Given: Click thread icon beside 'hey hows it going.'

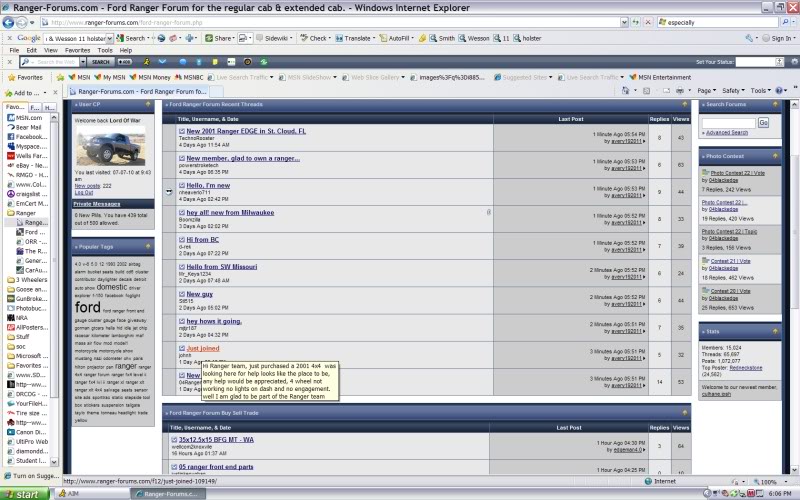Looking at the screenshot, I should [182, 321].
